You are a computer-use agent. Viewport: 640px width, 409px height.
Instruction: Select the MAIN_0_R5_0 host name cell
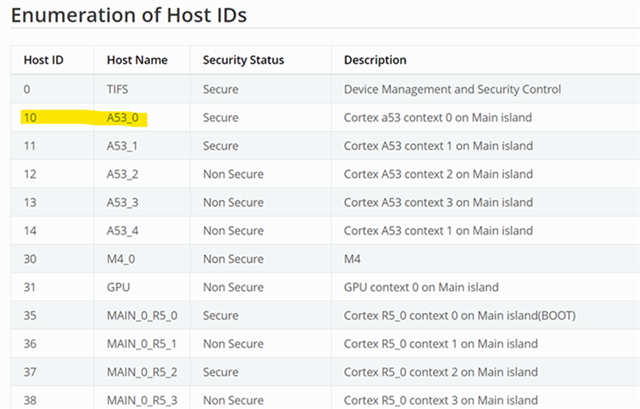click(x=142, y=317)
